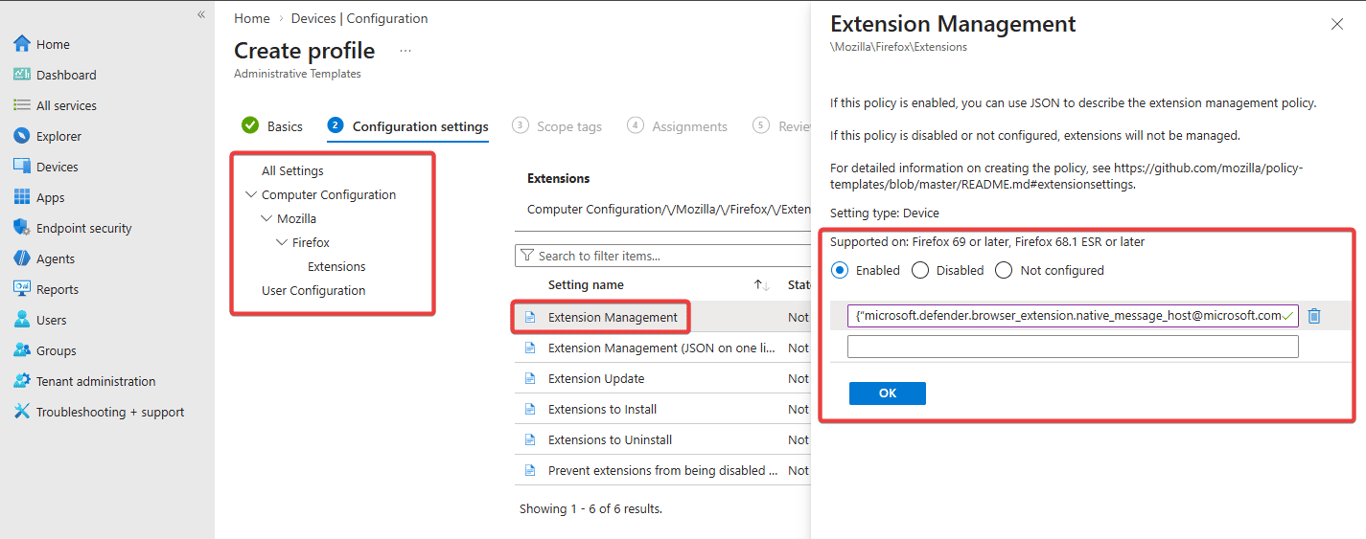Click the empty second policy input field
This screenshot has height=539, width=1366.
point(1072,346)
